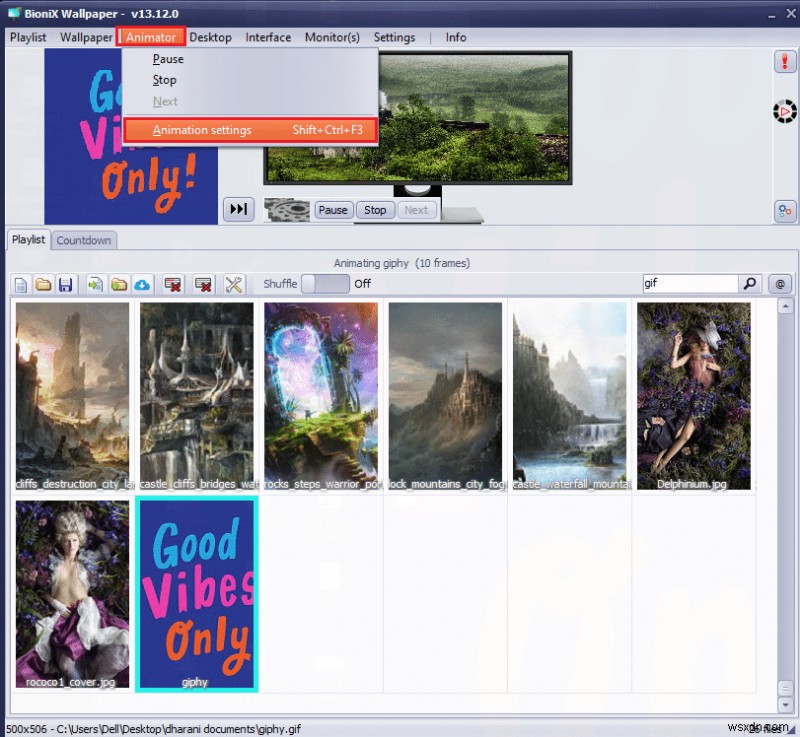
Task: Add images to the playlist
Action: coord(95,284)
